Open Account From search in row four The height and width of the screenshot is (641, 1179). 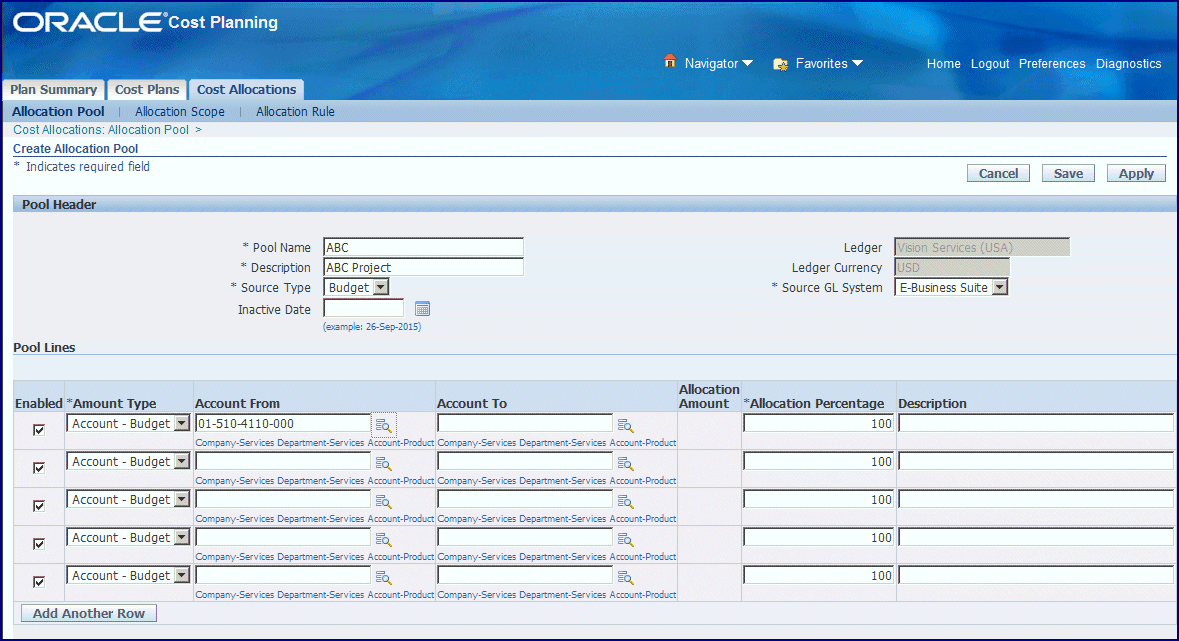(383, 539)
